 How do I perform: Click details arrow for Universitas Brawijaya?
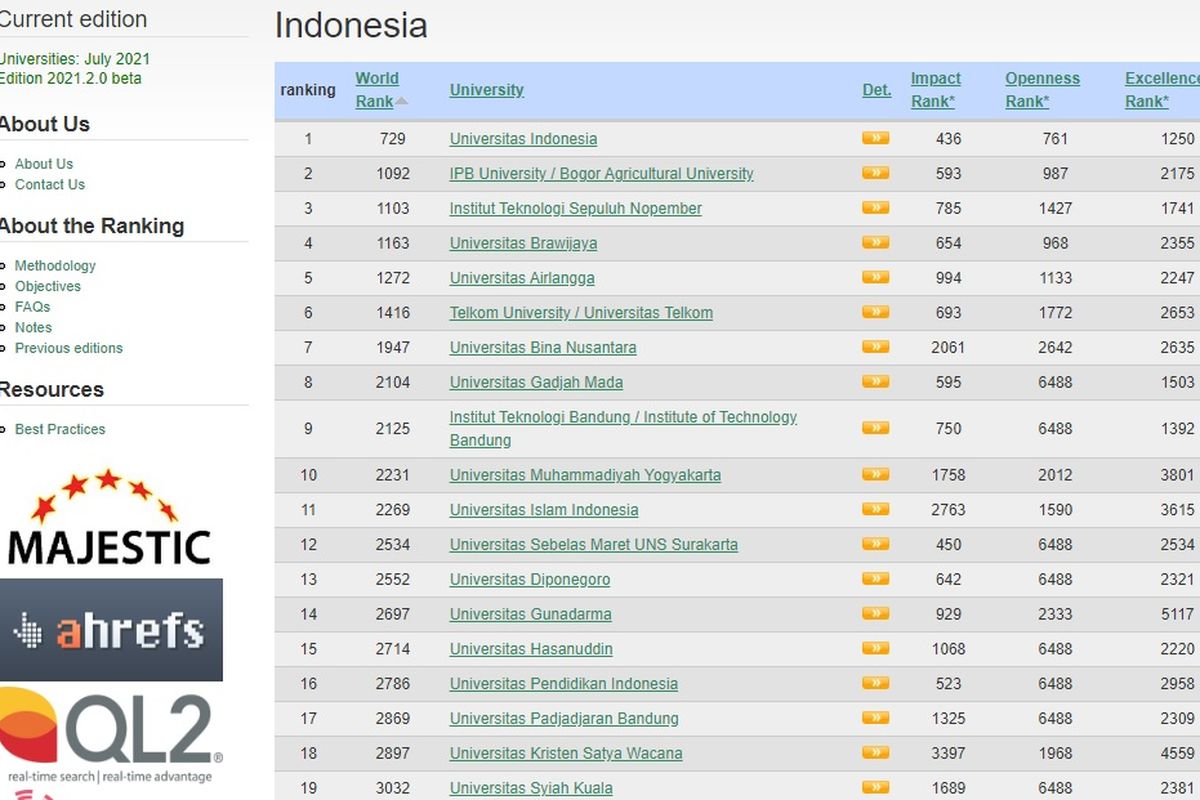click(875, 242)
